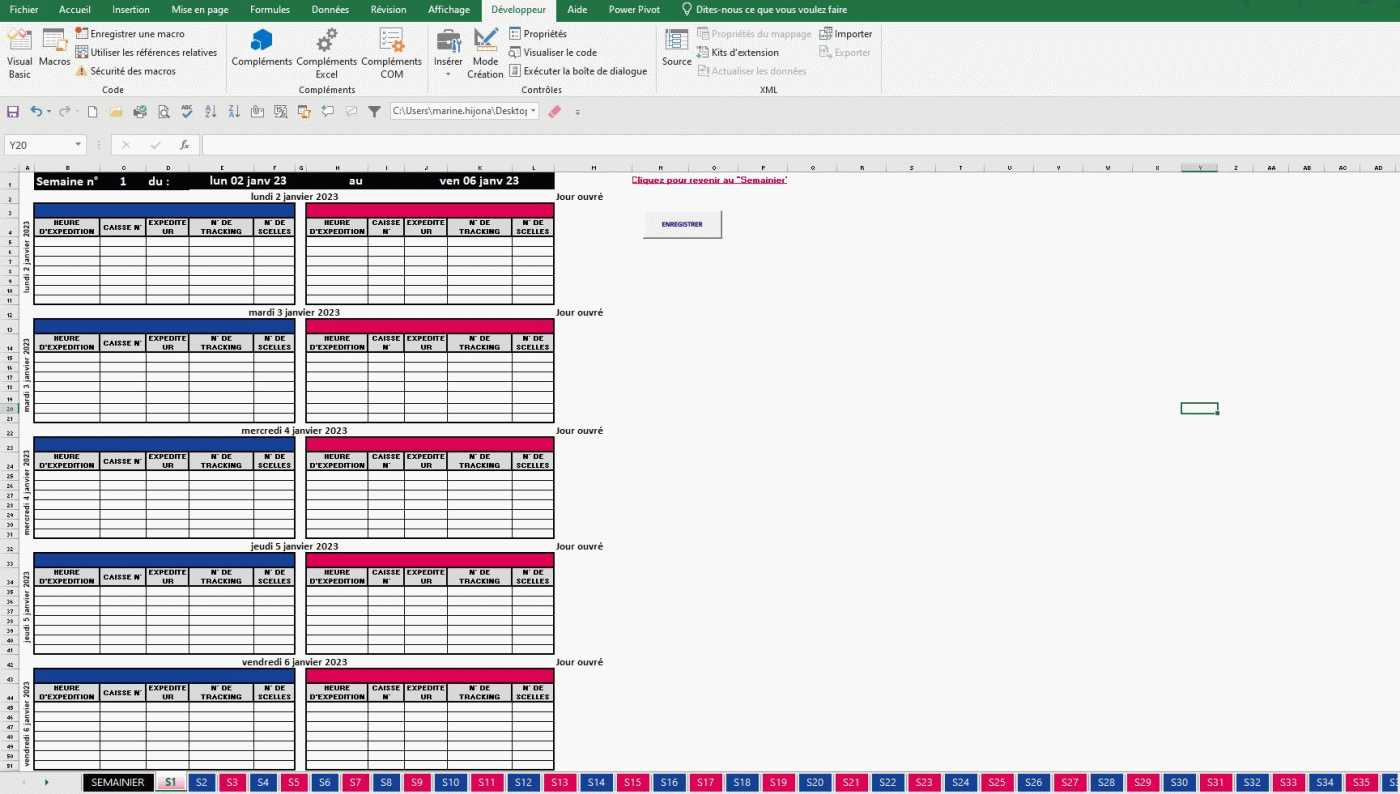Create a new blank workbook
1400x794 pixels.
(93, 112)
